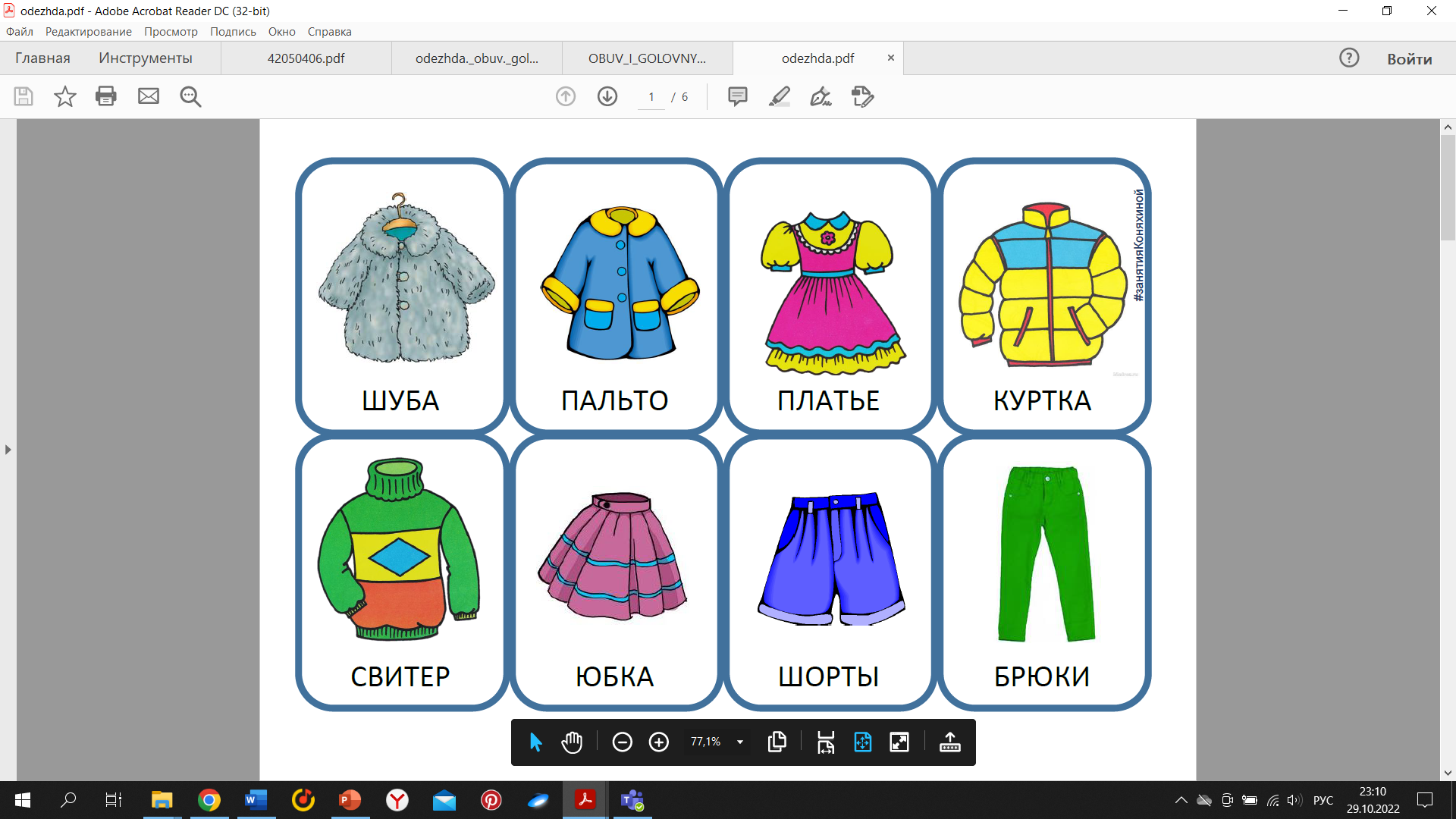Open Yandex browser from the taskbar
This screenshot has width=1456, height=819.
click(397, 800)
